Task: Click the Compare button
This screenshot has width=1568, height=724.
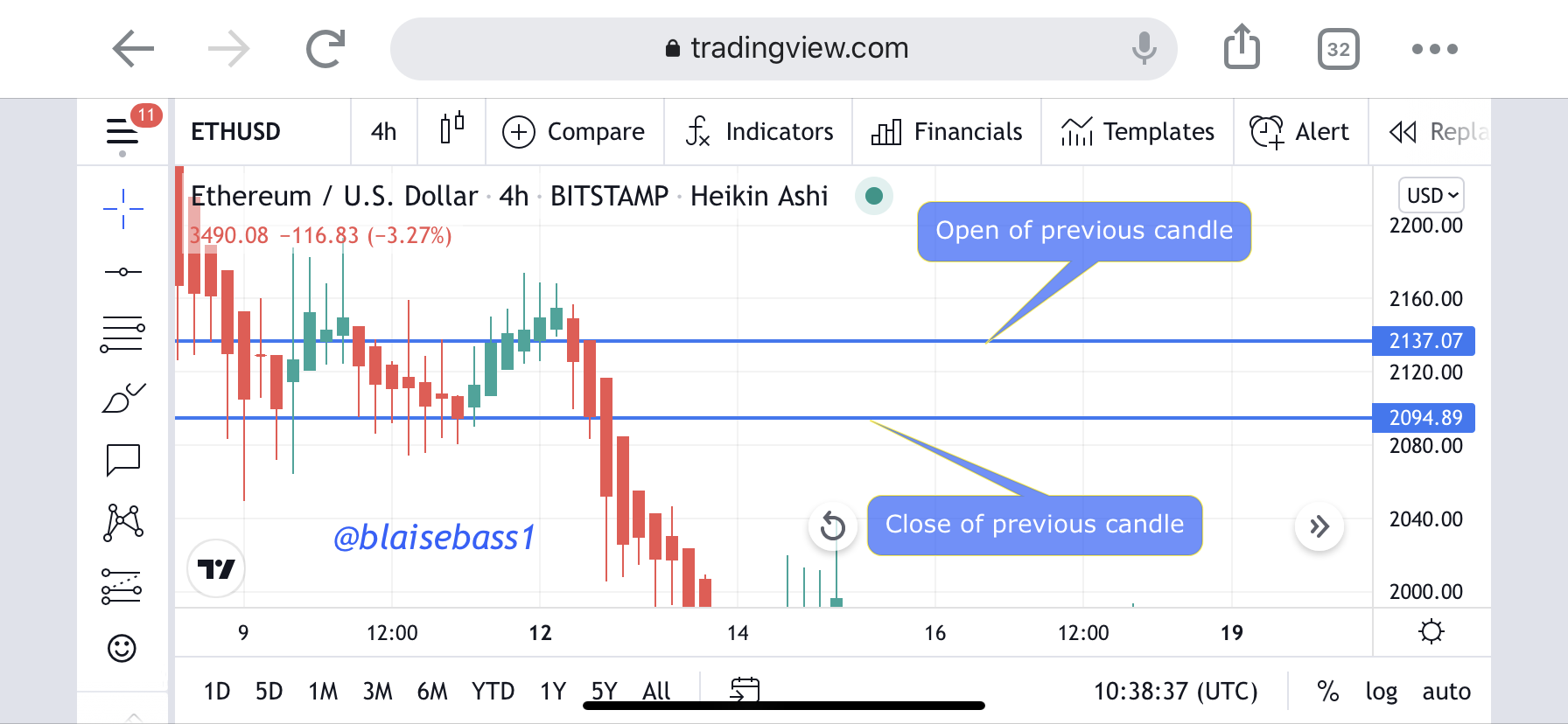Action: click(x=574, y=131)
